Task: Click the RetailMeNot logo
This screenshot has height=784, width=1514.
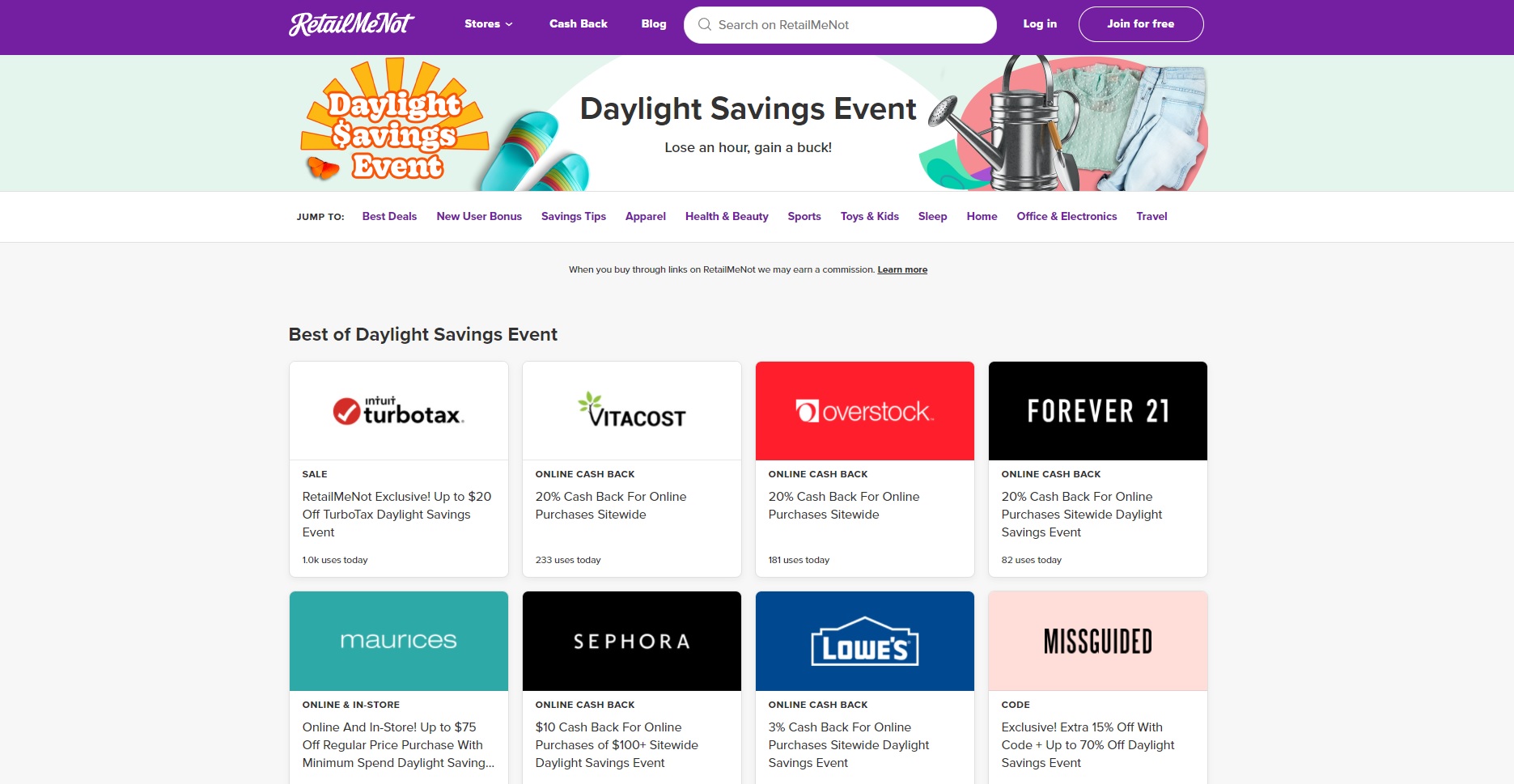Action: coord(351,24)
